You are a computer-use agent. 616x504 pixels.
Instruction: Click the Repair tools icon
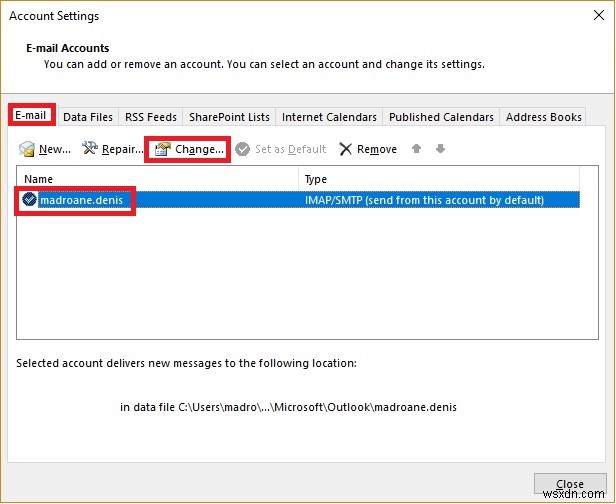[x=90, y=148]
